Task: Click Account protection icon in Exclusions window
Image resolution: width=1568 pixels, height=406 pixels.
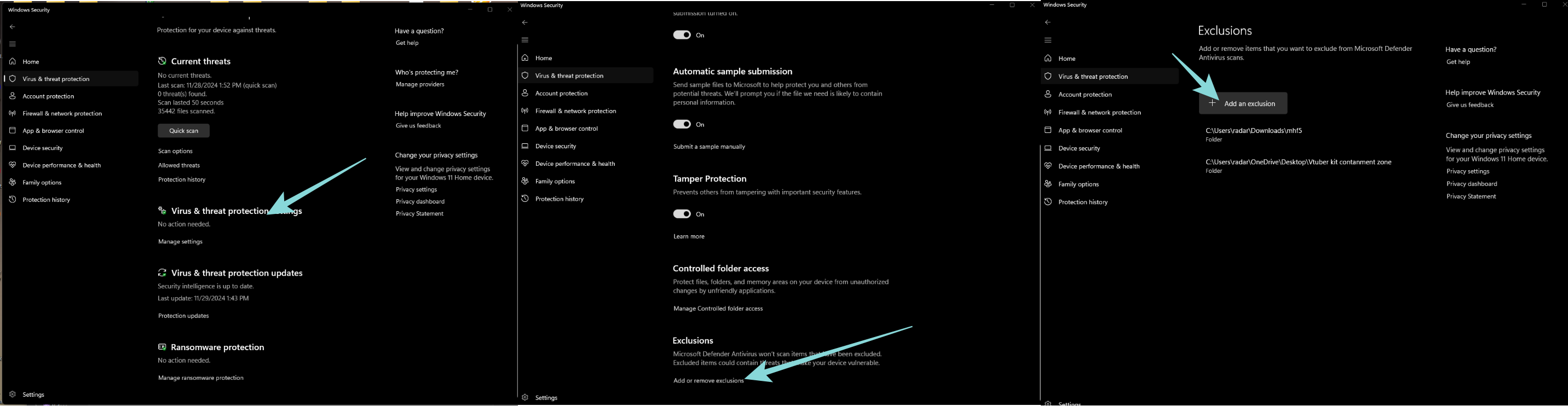Action: point(1047,94)
